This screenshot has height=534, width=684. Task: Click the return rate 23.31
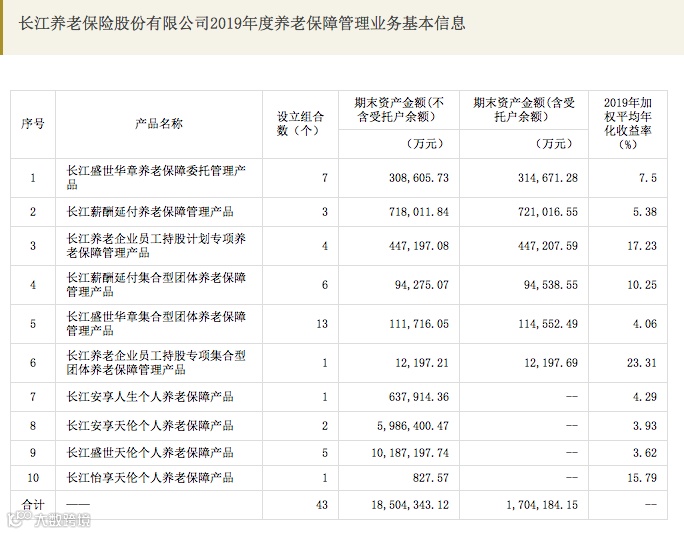(x=642, y=363)
